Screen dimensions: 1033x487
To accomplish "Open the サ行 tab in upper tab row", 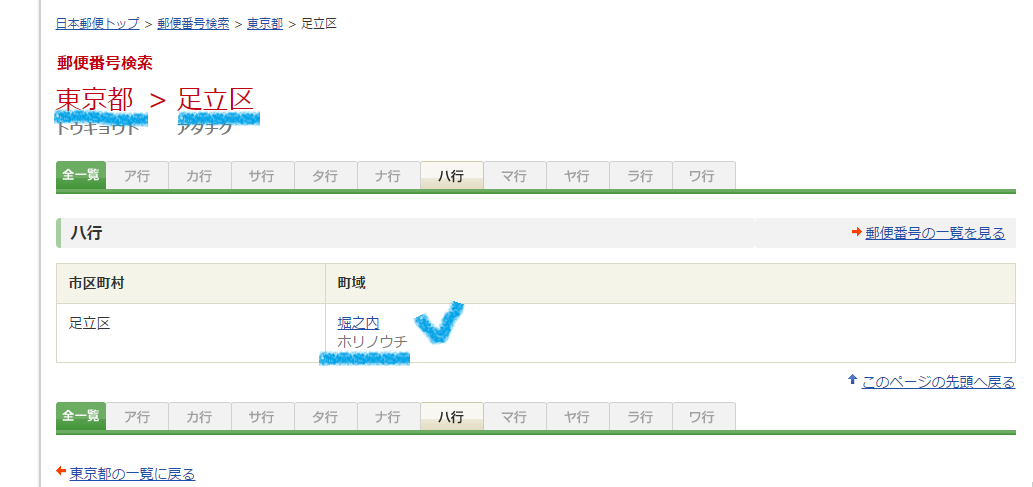I will point(263,176).
